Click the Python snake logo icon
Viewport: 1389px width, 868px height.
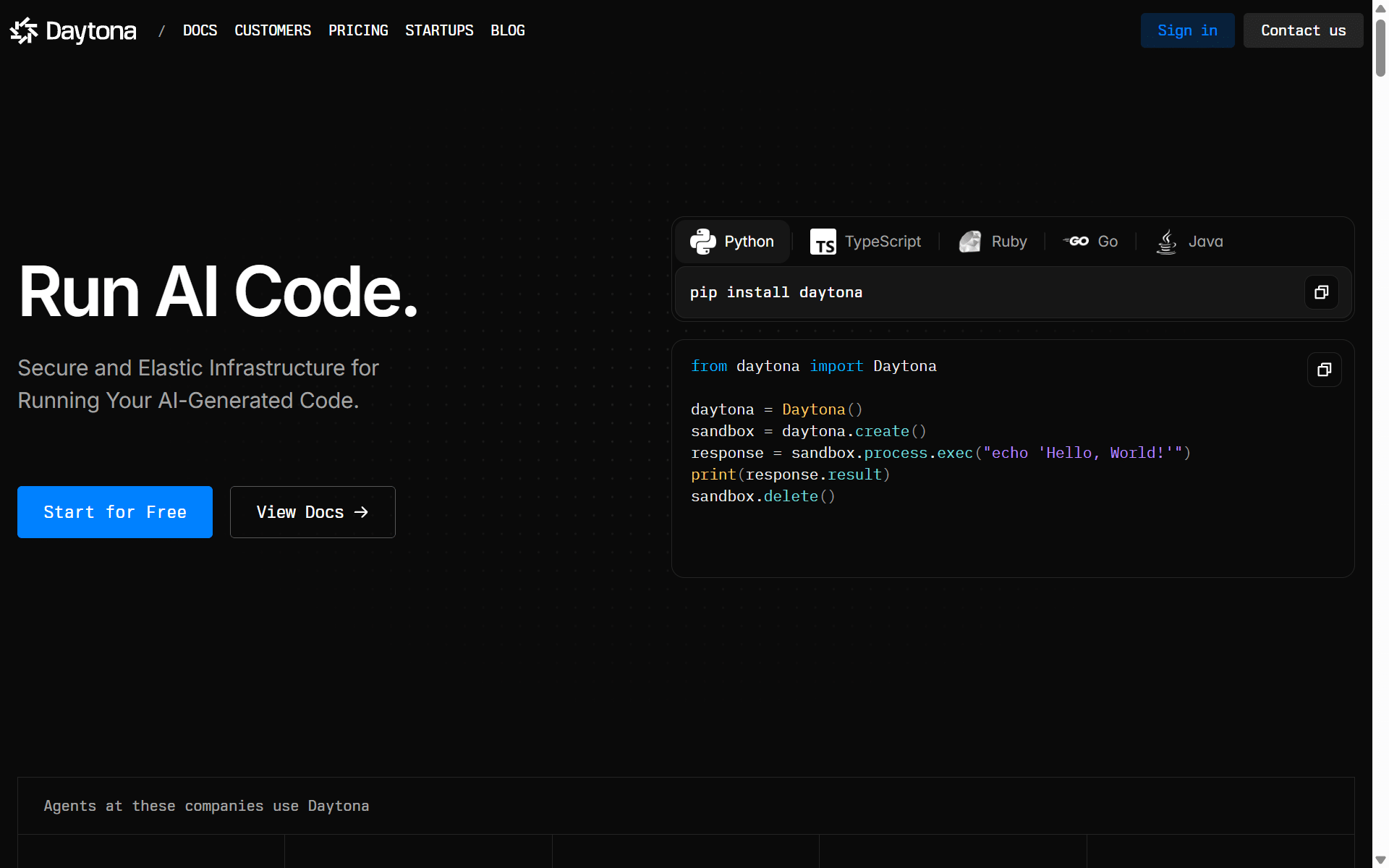tap(702, 242)
